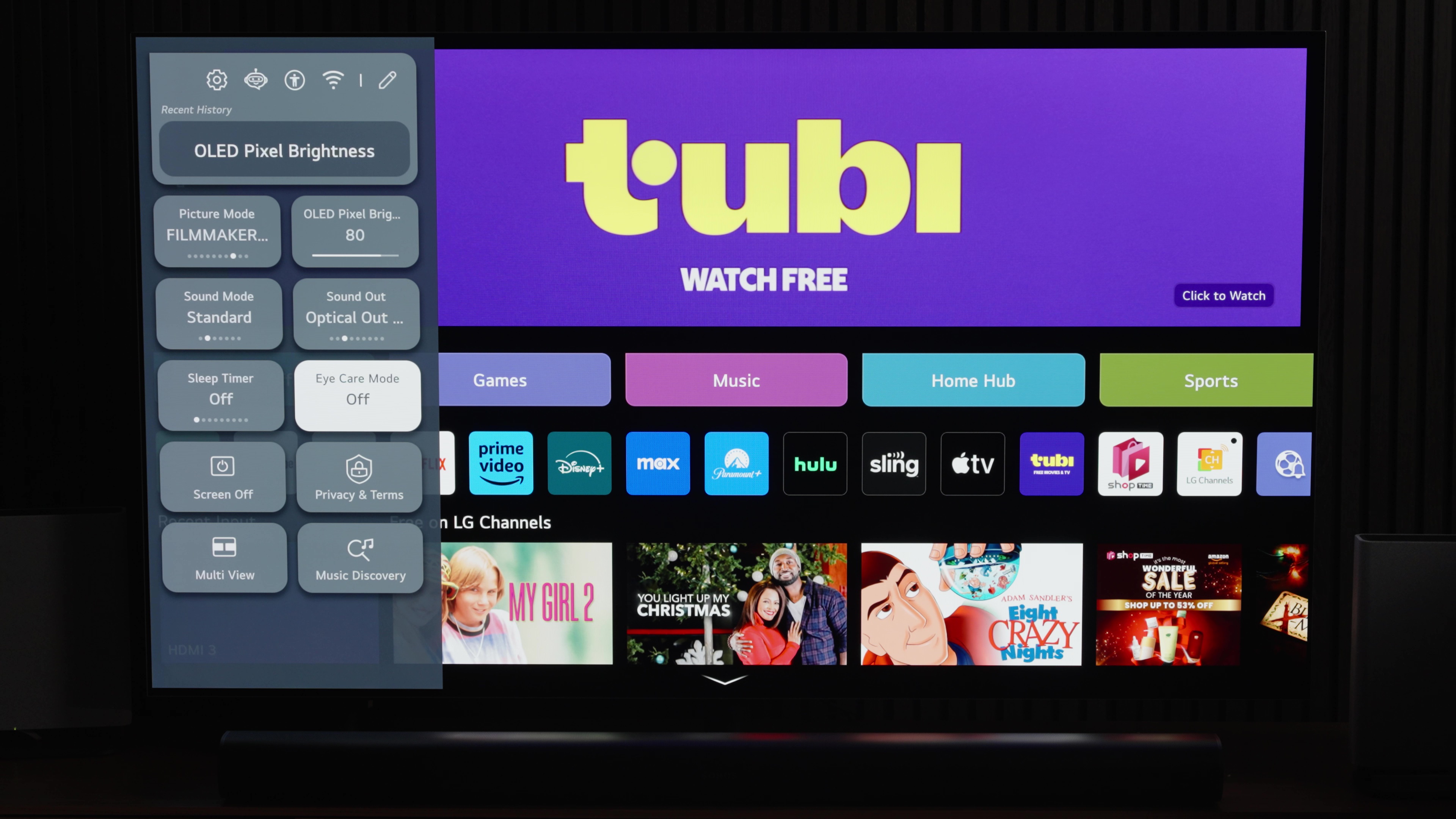Click Watch Free on Tubi button
1456x819 pixels.
click(1224, 295)
